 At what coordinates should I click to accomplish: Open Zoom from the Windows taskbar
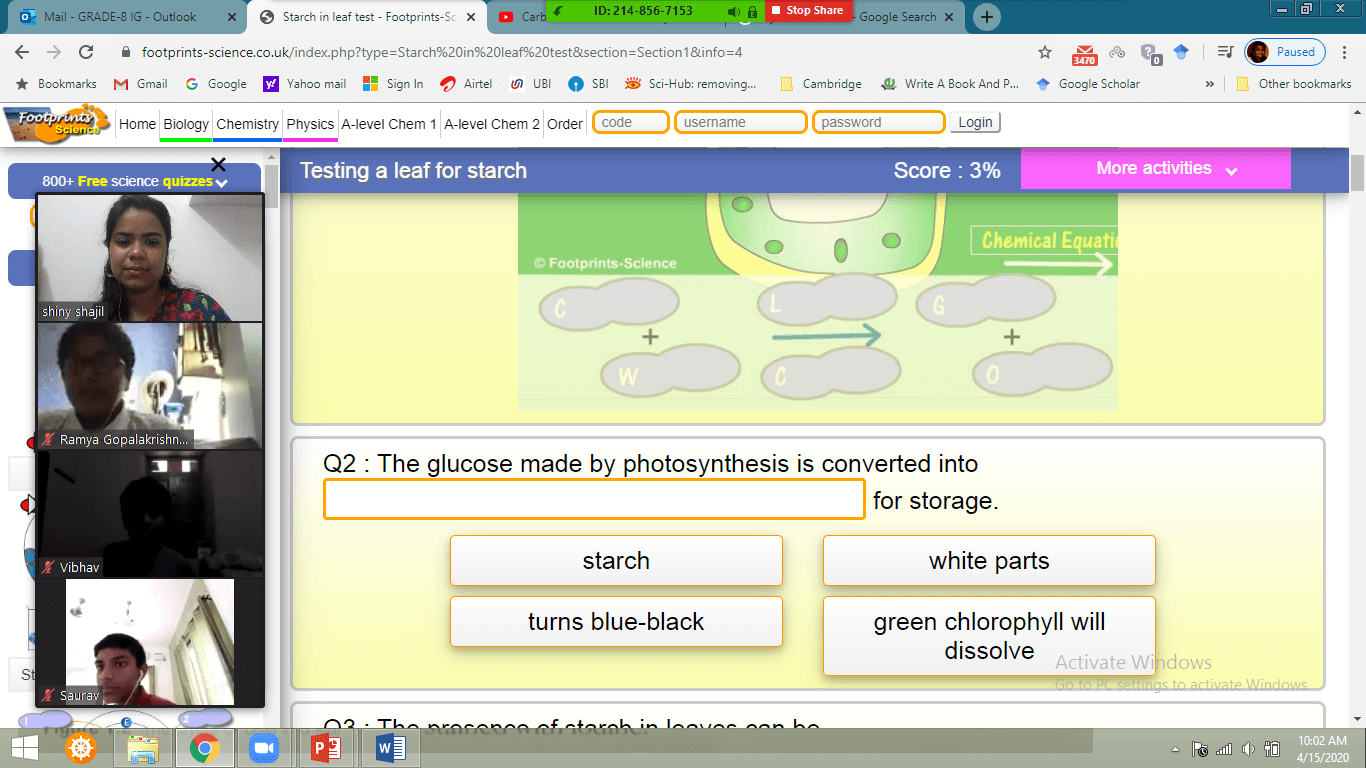[x=264, y=748]
